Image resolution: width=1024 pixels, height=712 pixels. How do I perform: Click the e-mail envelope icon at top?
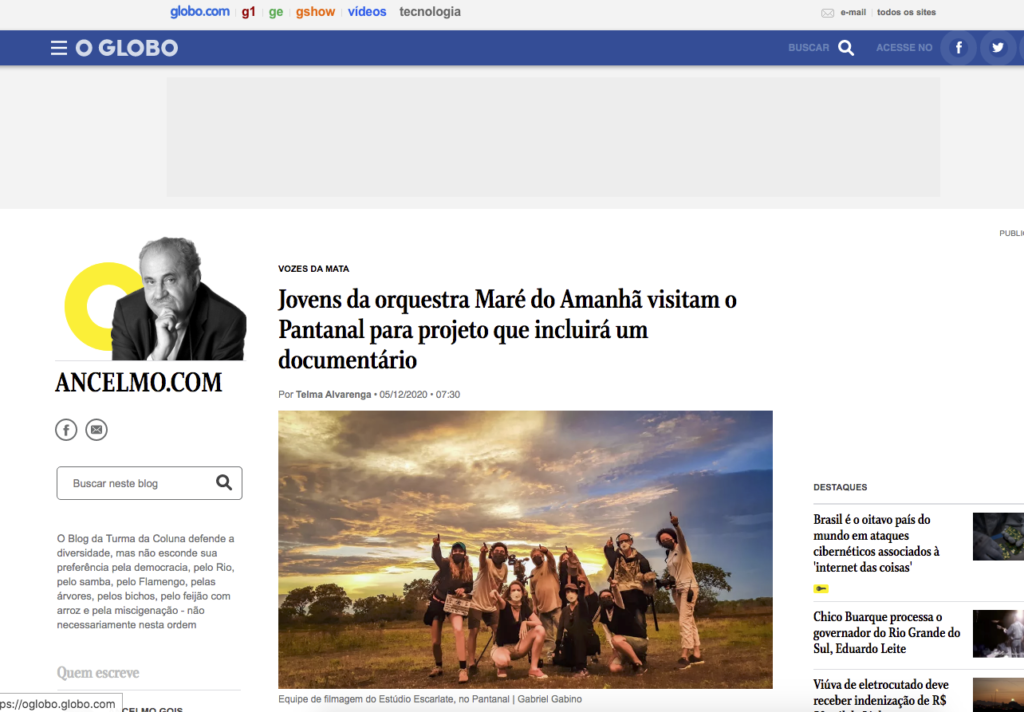click(827, 13)
